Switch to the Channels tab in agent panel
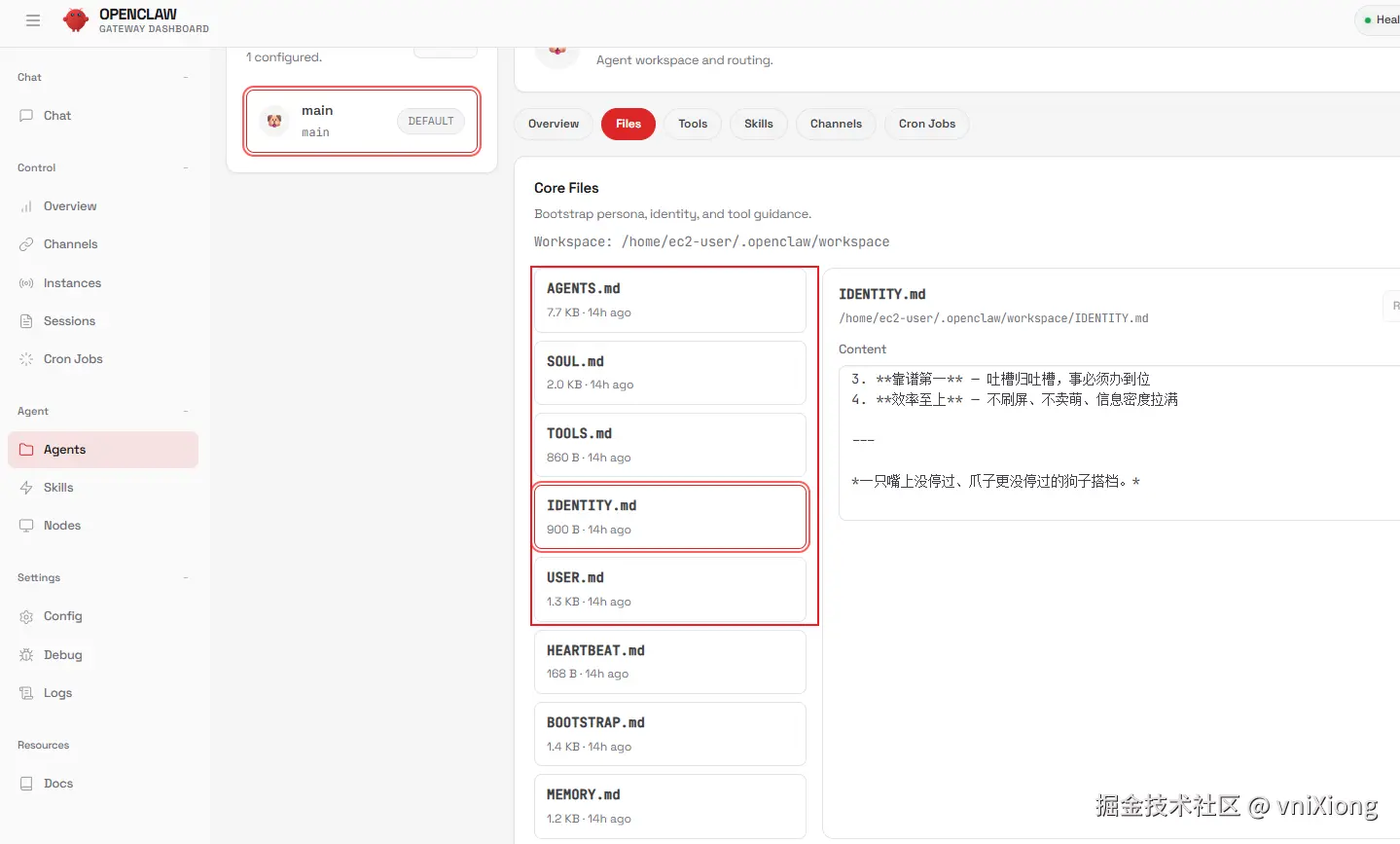The image size is (1400, 844). [836, 124]
